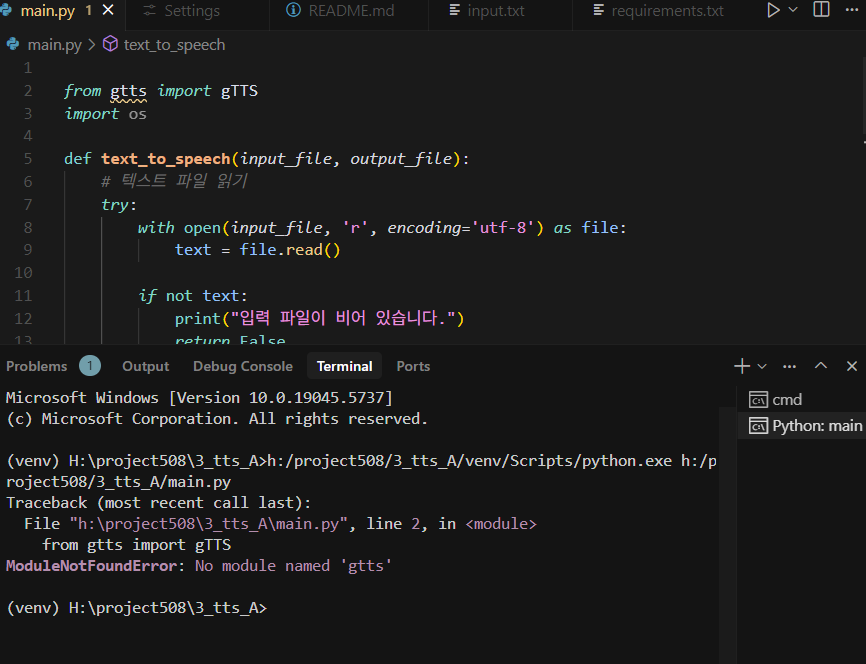
Task: Click the 'utf-8' string on line 8
Action: pos(503,228)
